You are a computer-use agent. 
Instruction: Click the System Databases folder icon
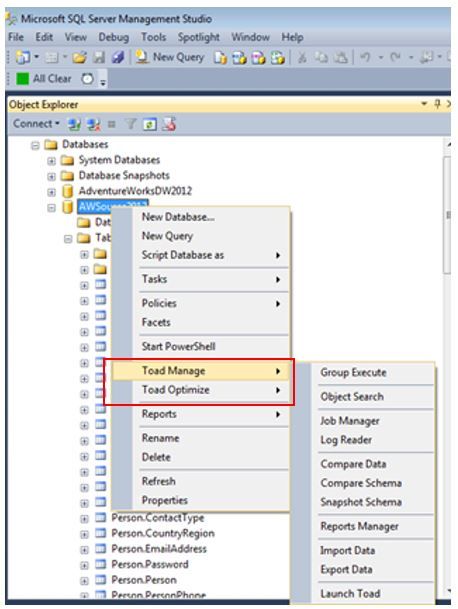tap(68, 160)
